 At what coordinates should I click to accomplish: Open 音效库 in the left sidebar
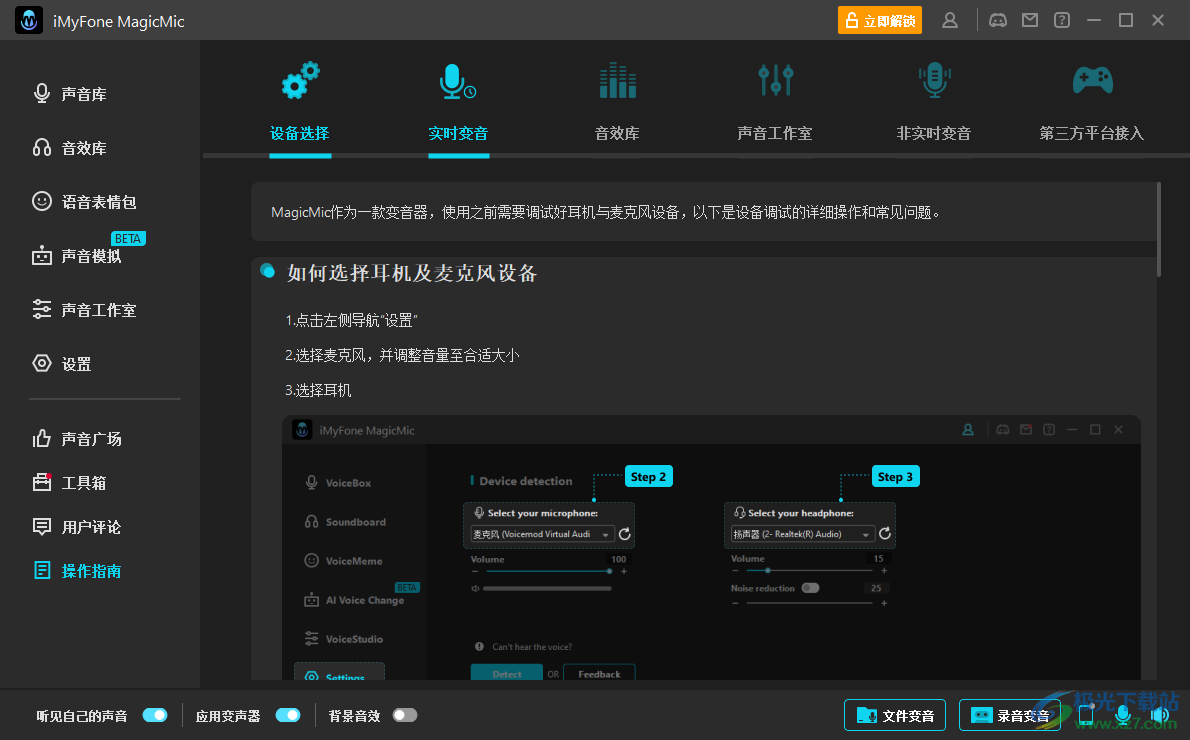[x=70, y=148]
